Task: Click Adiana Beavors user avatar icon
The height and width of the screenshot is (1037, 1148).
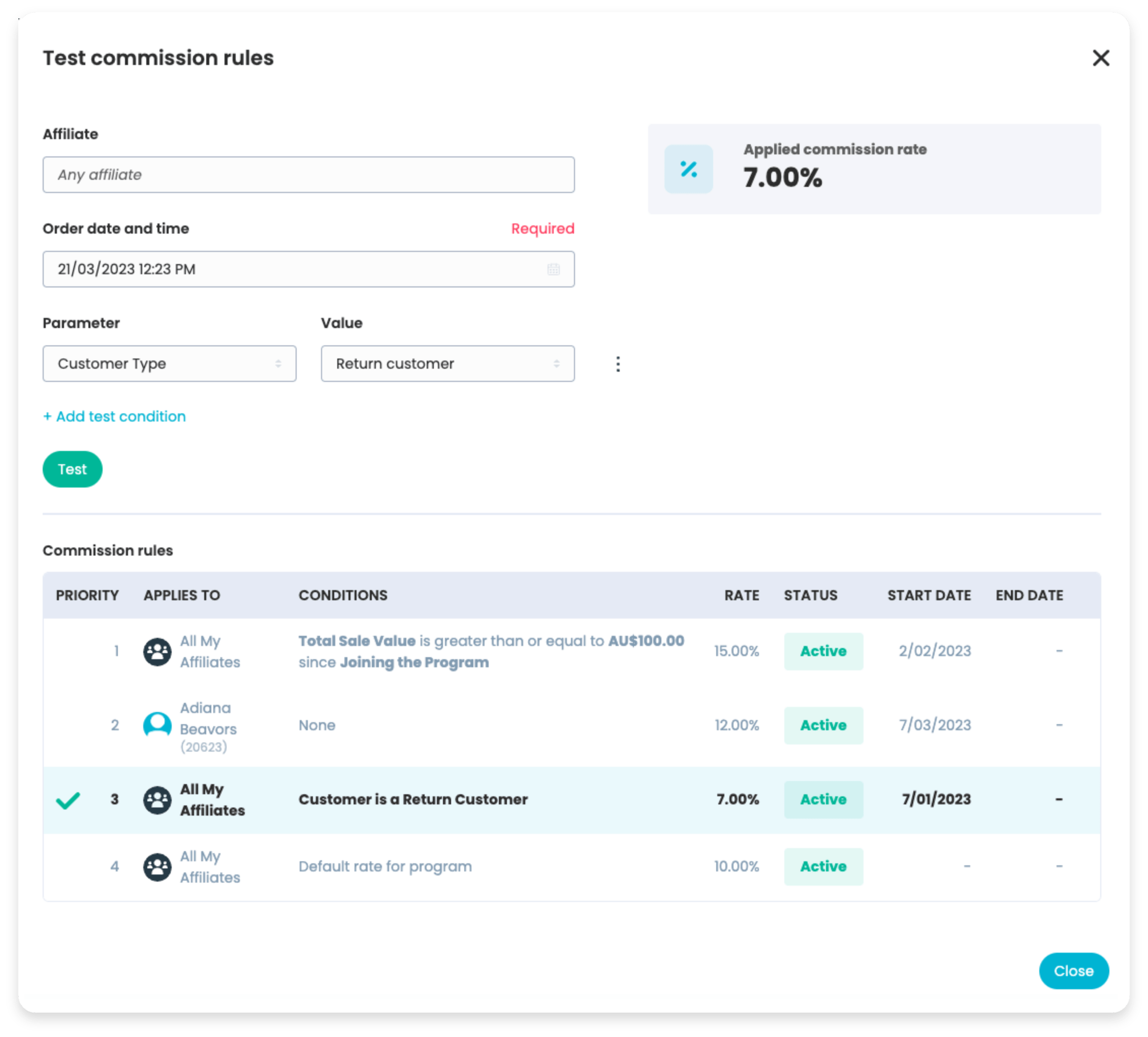Action: (x=157, y=725)
